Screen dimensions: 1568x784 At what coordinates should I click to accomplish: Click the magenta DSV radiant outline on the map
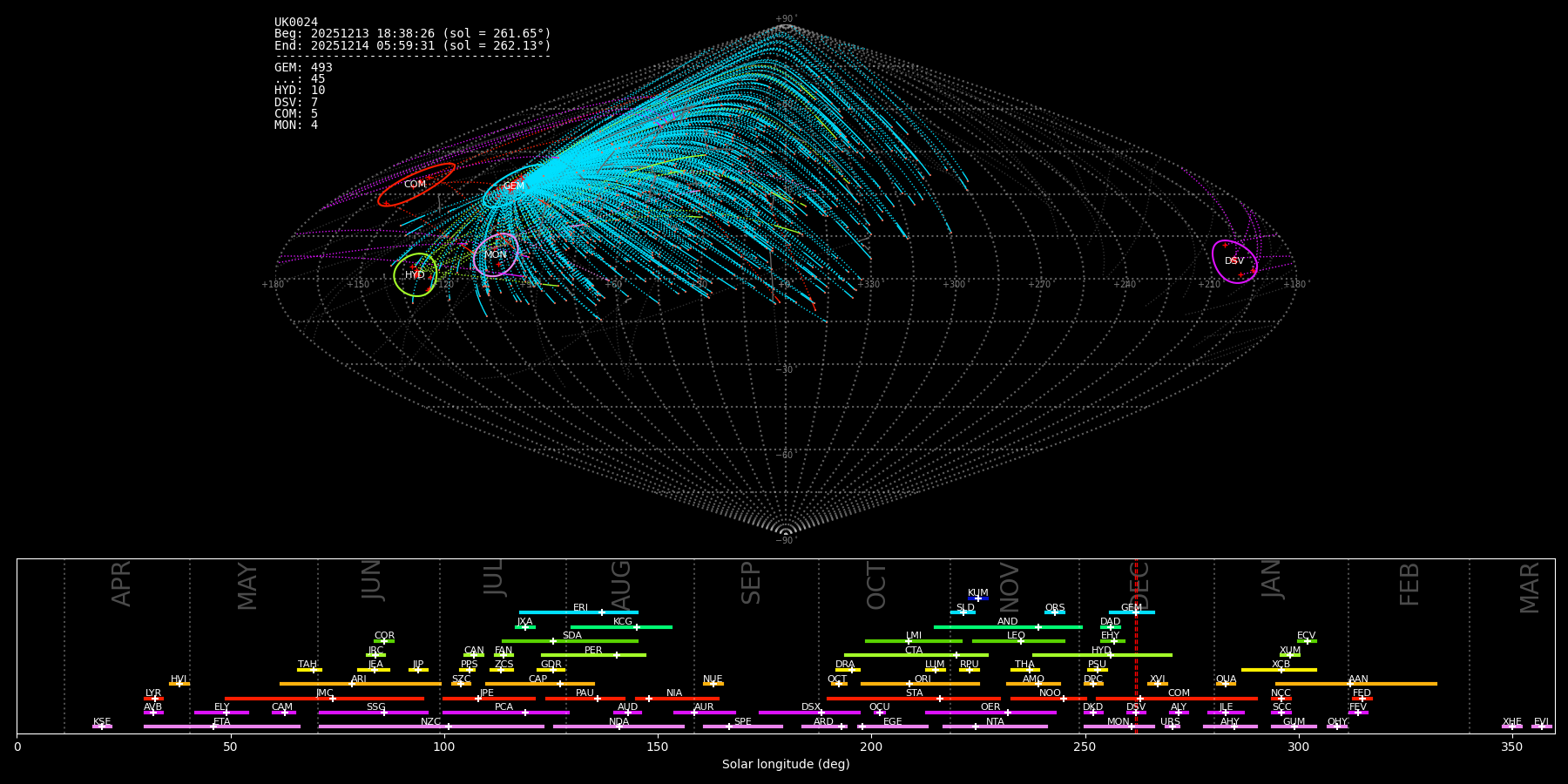[x=1234, y=261]
